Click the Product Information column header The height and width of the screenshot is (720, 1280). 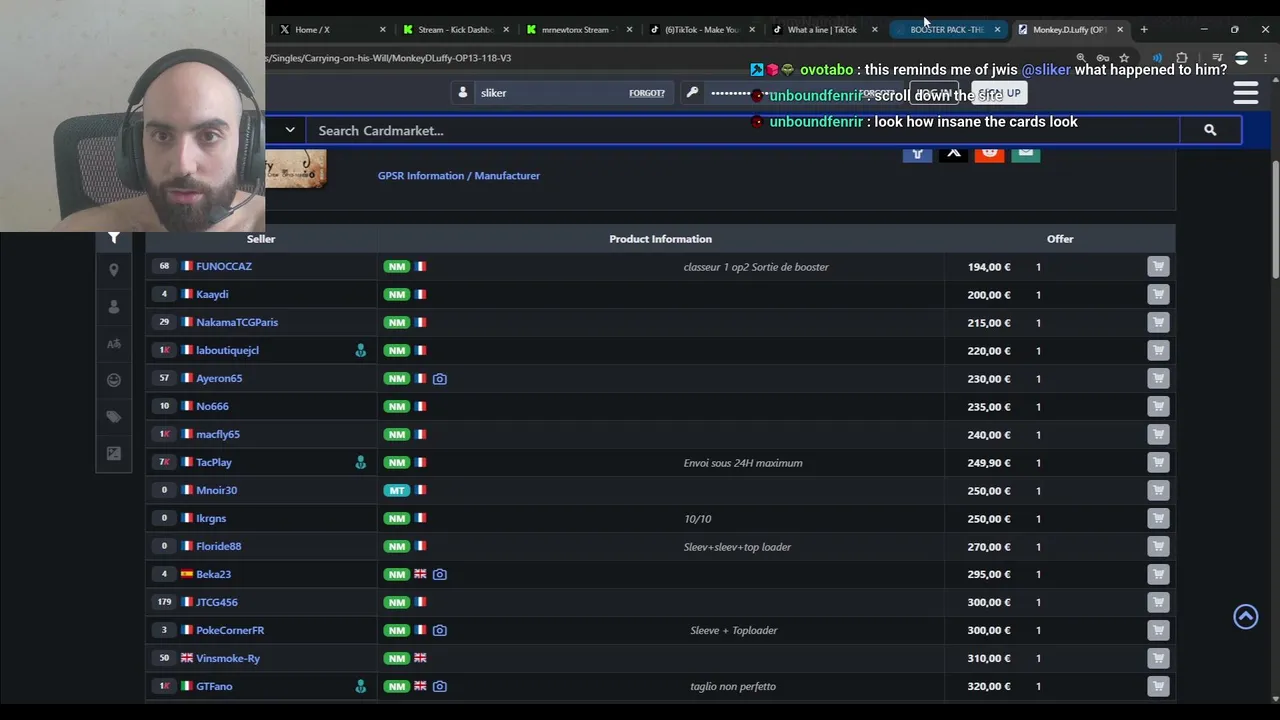tap(660, 239)
